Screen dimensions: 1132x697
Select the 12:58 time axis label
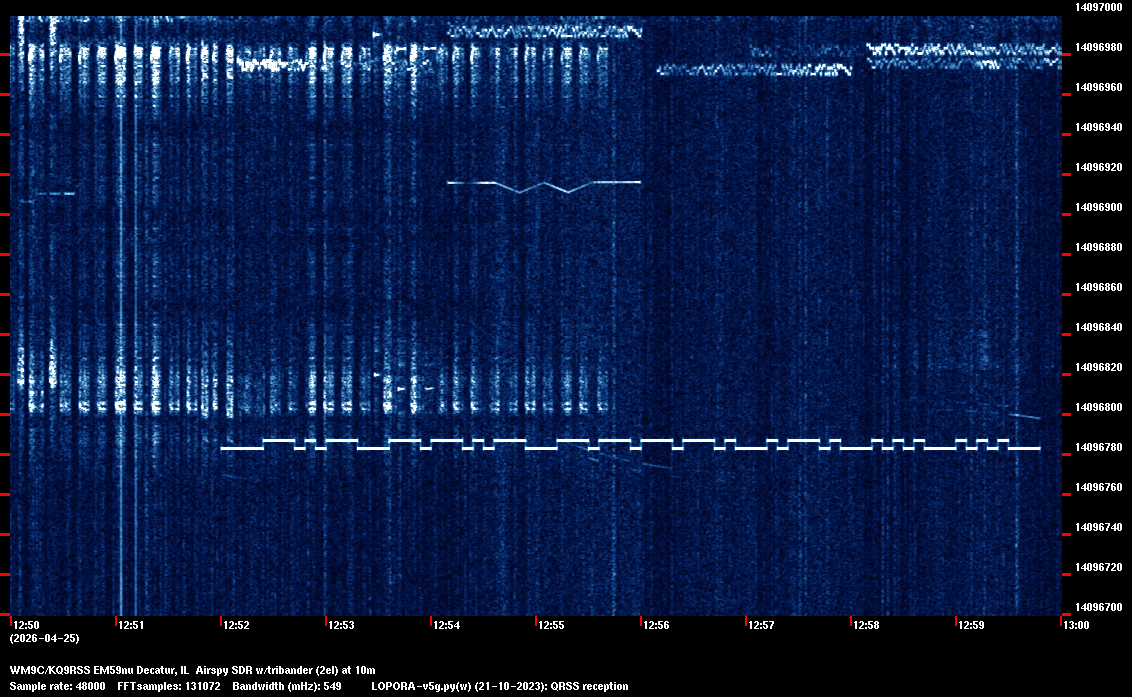866,626
